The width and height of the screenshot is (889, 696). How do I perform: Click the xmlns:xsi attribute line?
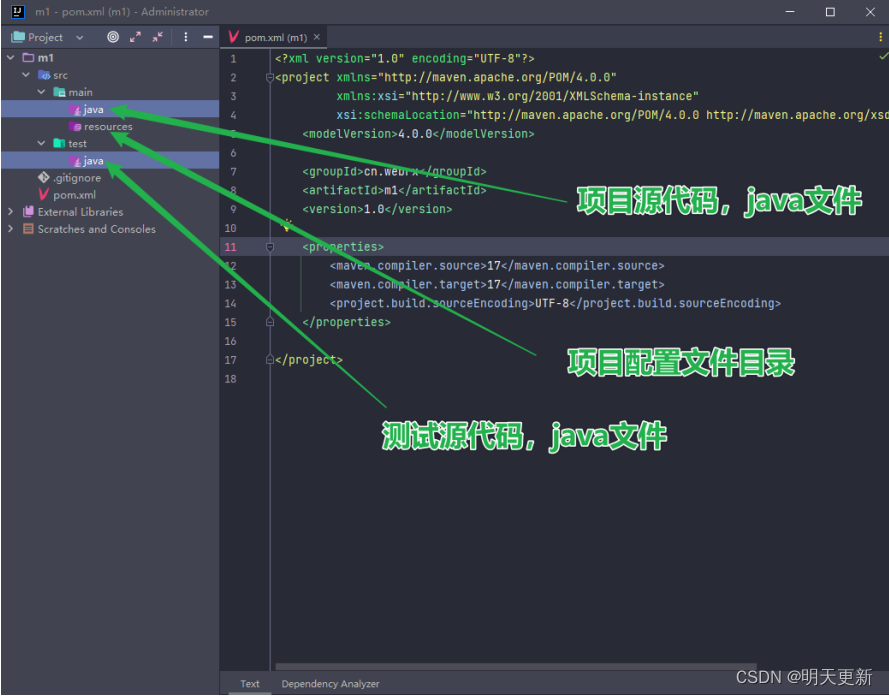tap(517, 96)
